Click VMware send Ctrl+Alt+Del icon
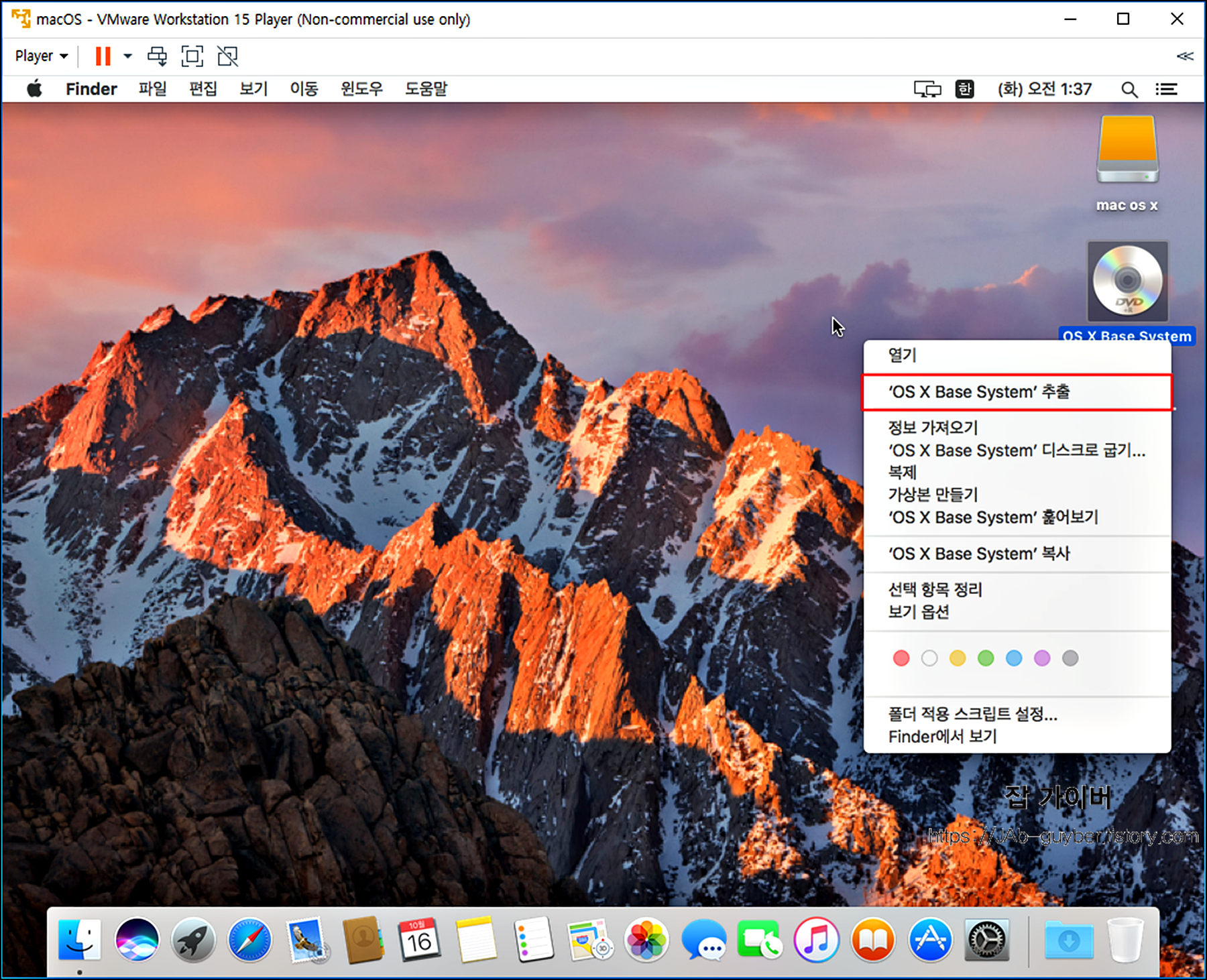Image resolution: width=1207 pixels, height=980 pixels. pos(157,56)
